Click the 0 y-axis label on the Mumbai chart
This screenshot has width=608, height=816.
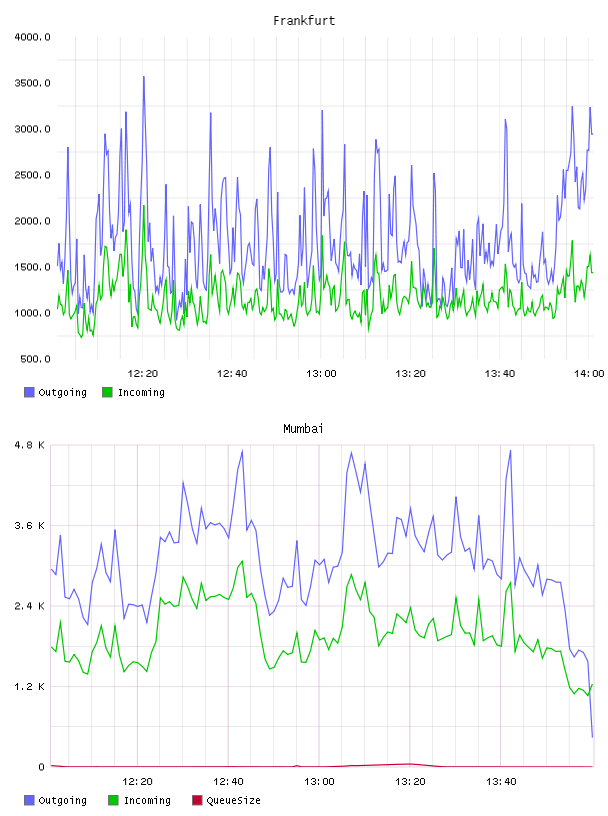[42, 767]
